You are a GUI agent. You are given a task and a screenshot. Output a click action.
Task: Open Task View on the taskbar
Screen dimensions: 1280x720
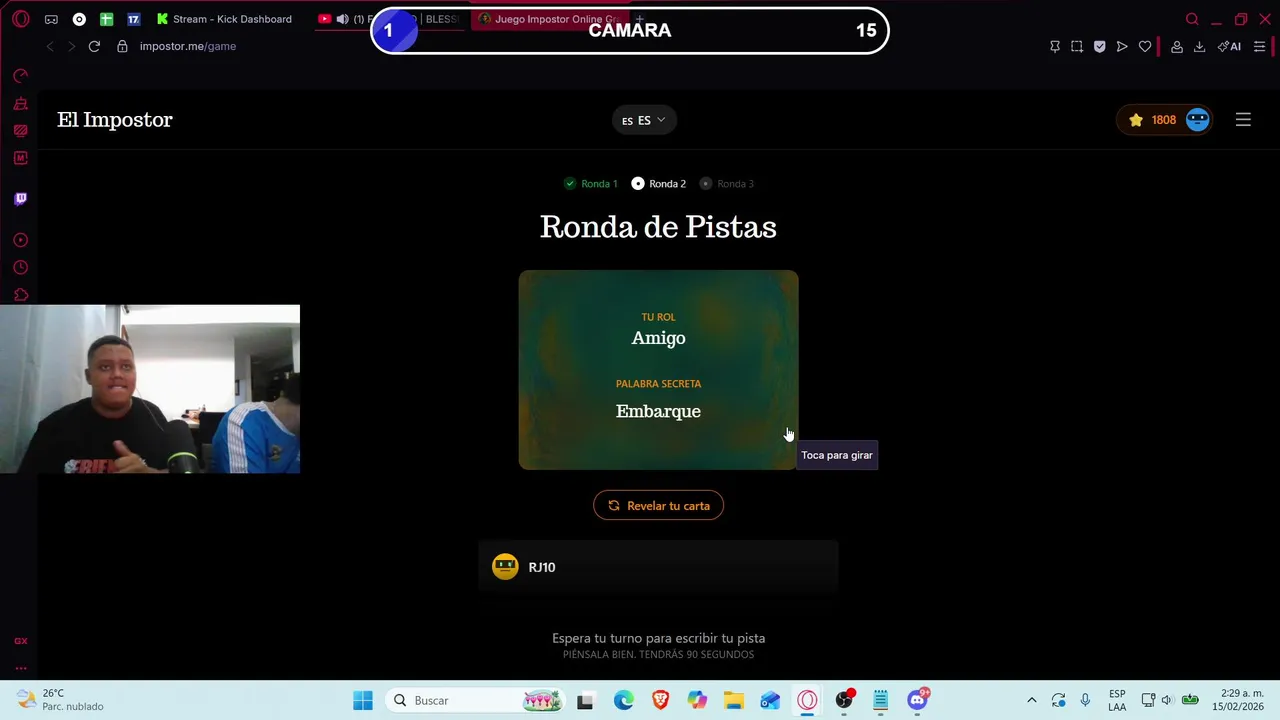pyautogui.click(x=585, y=701)
